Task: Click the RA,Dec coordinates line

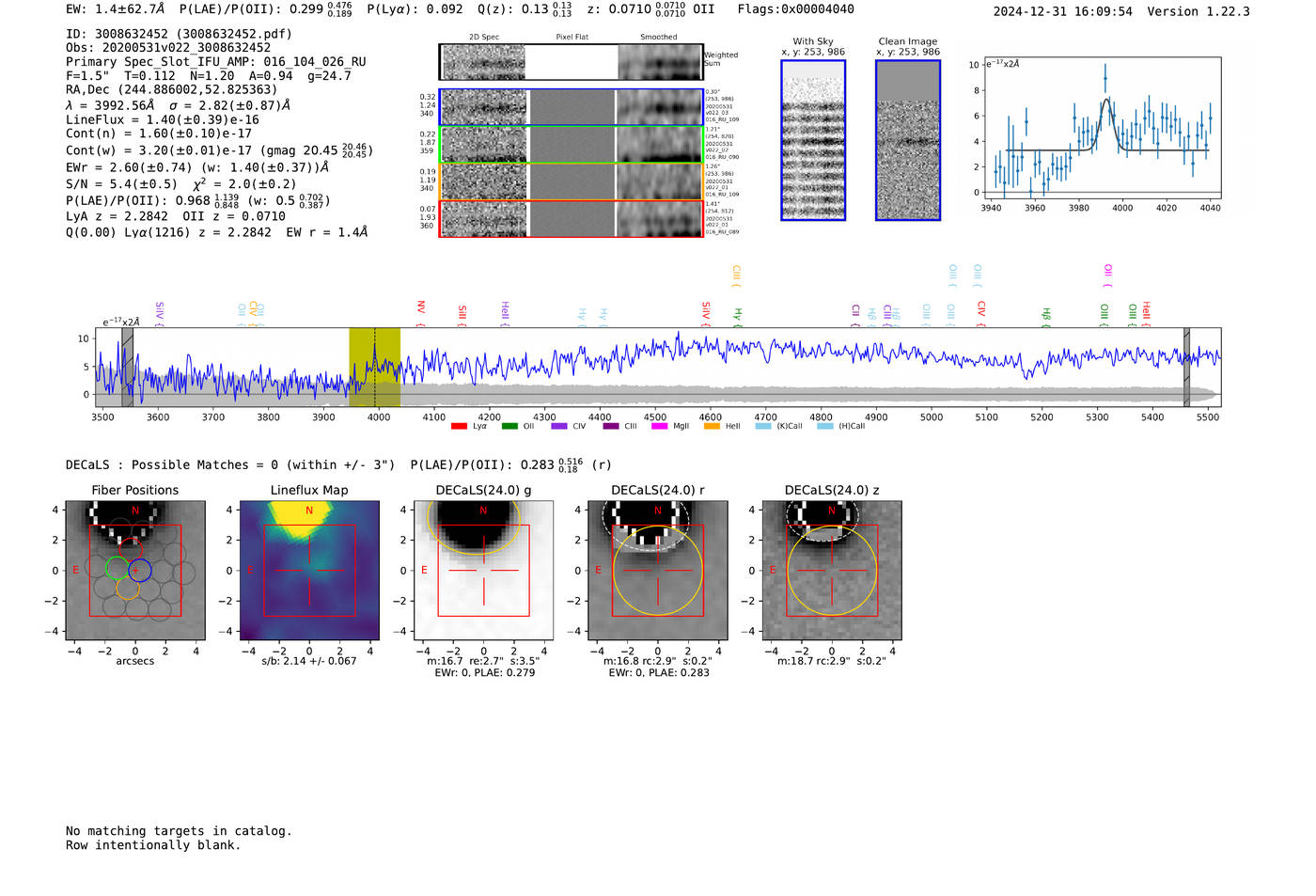Action: tap(172, 89)
